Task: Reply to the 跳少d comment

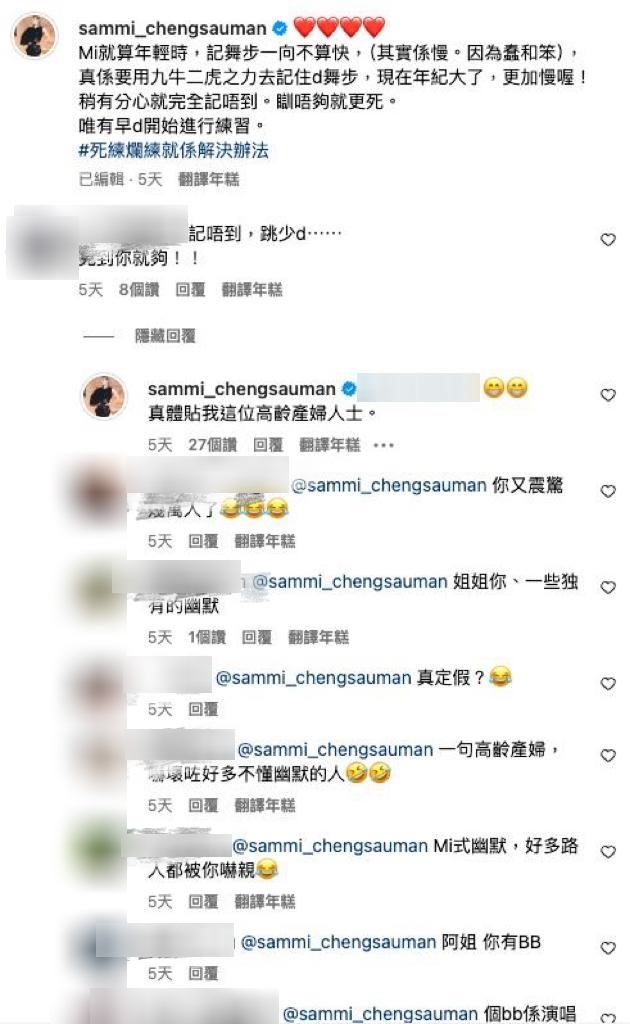Action: [x=190, y=289]
